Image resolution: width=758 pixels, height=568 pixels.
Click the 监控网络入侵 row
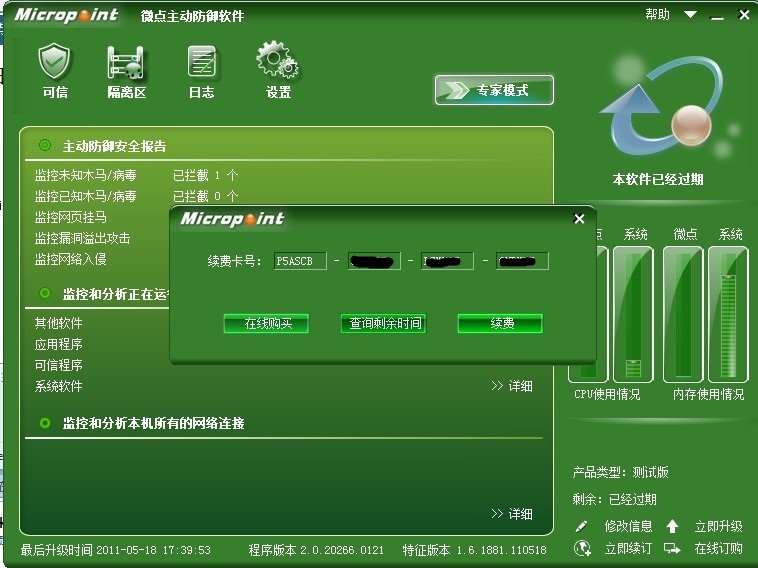tap(71, 260)
